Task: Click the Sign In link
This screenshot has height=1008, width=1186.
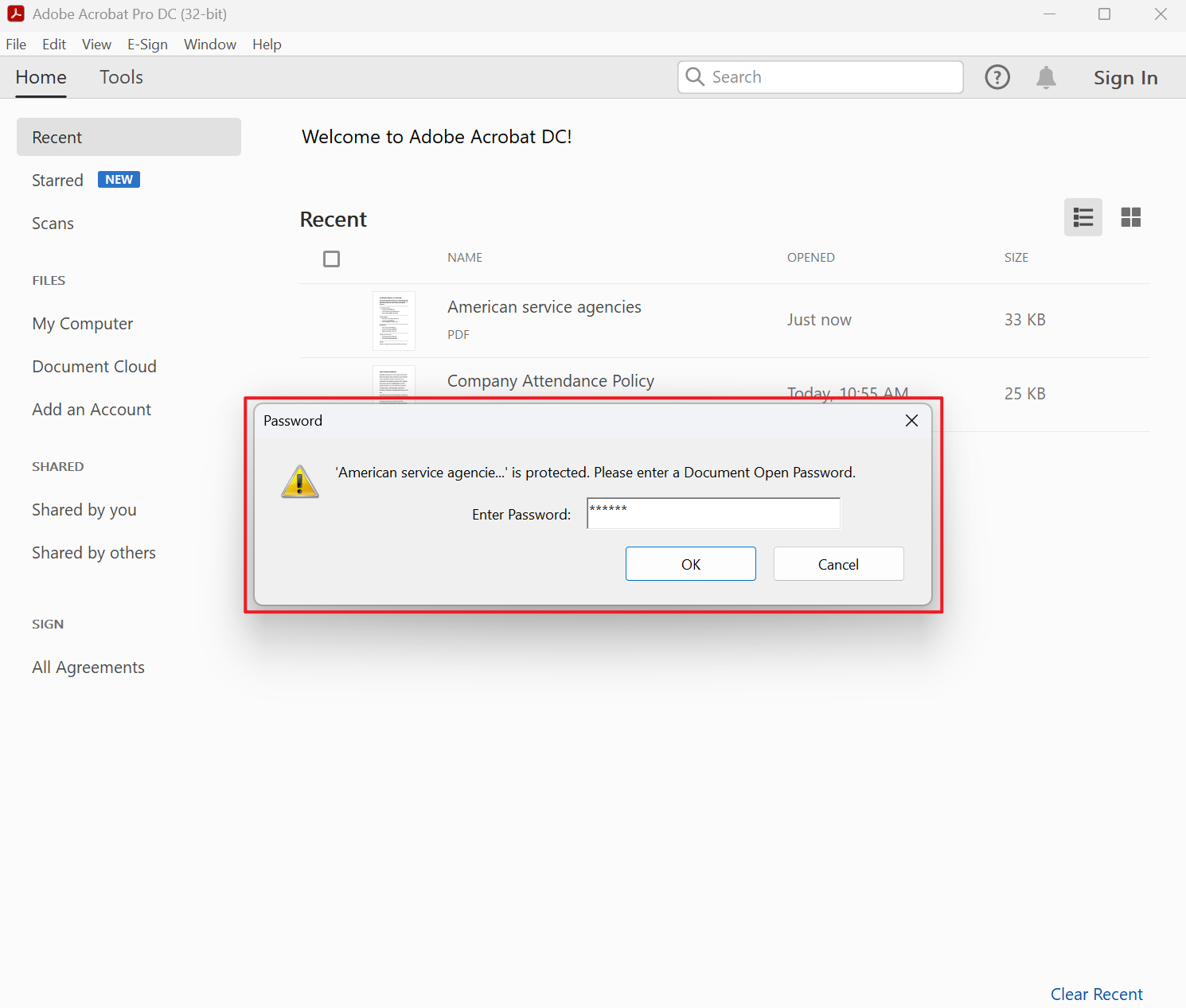Action: [x=1126, y=78]
